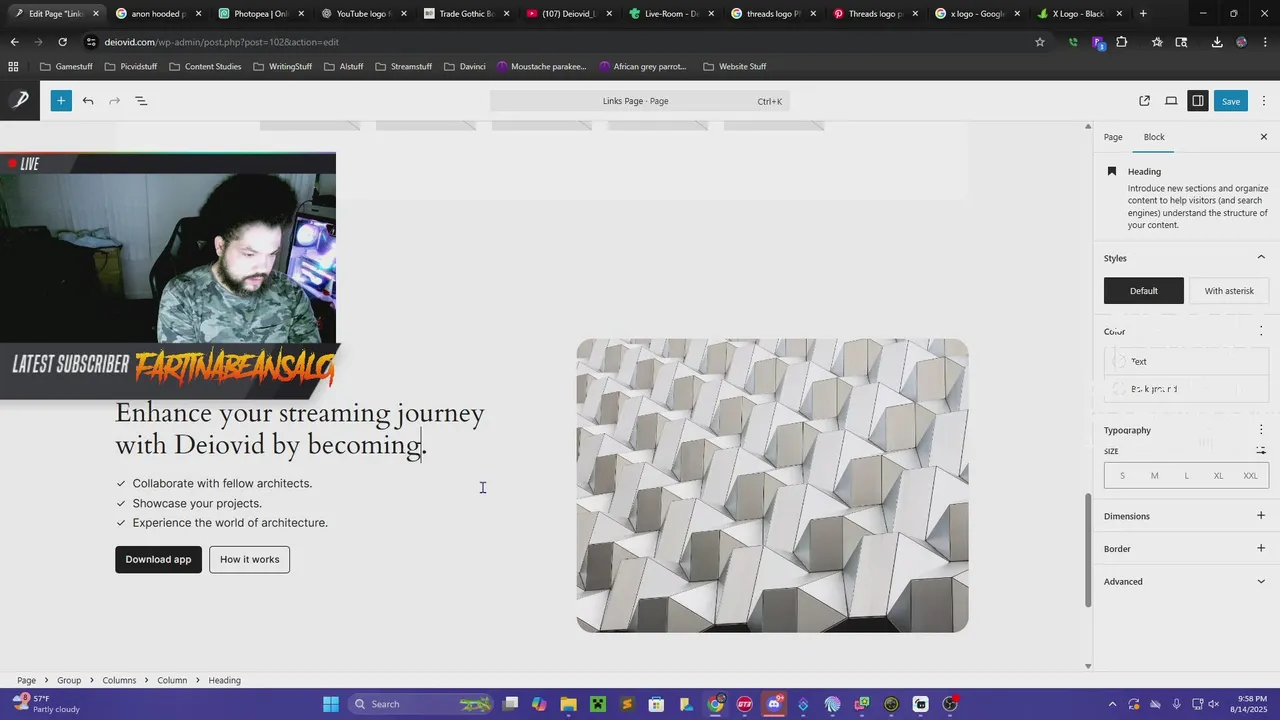Select the Default heading style

pos(1144,291)
